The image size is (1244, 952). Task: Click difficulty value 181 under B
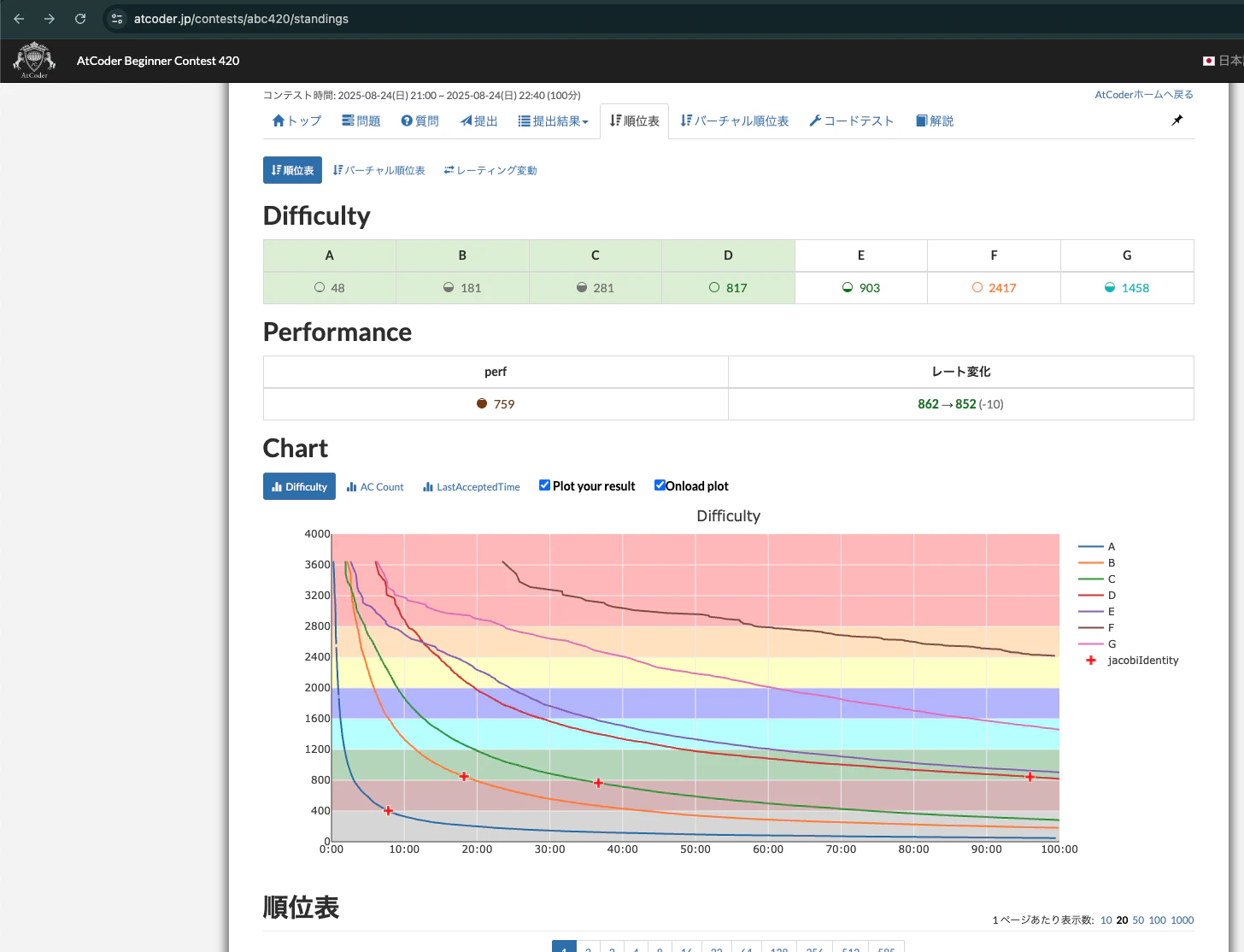click(x=471, y=288)
